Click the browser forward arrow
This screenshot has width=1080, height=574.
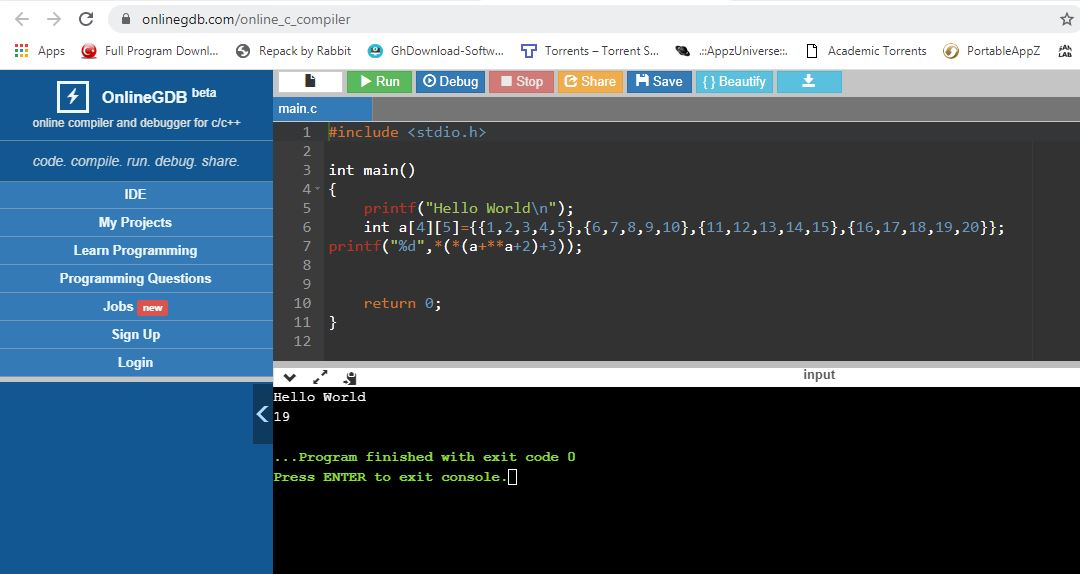(54, 19)
